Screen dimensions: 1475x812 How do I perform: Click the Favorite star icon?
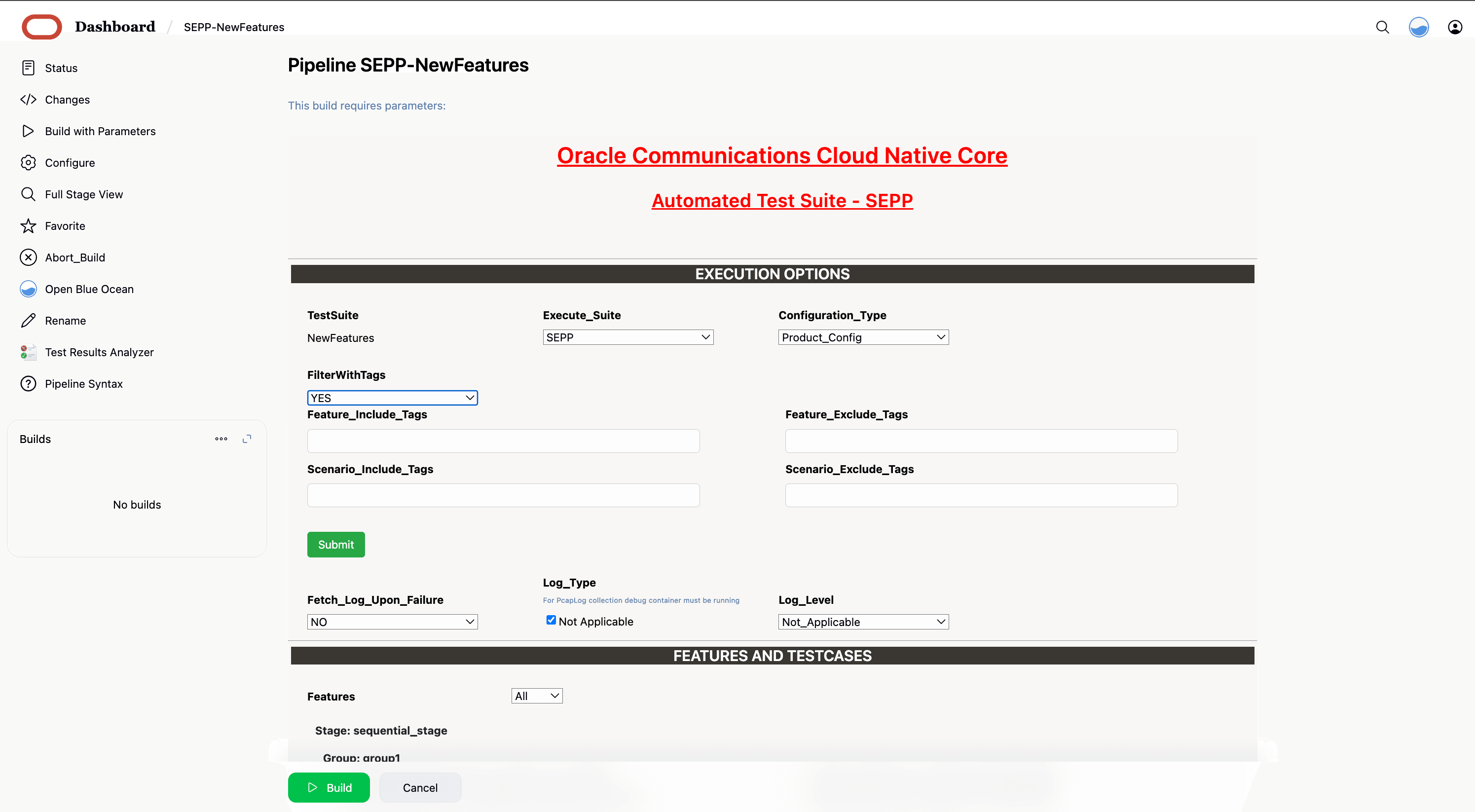[28, 226]
